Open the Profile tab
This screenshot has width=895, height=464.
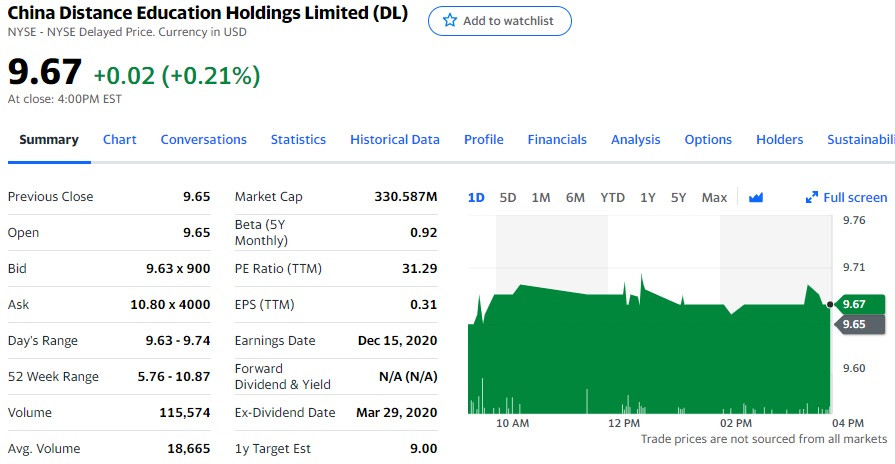(x=483, y=140)
